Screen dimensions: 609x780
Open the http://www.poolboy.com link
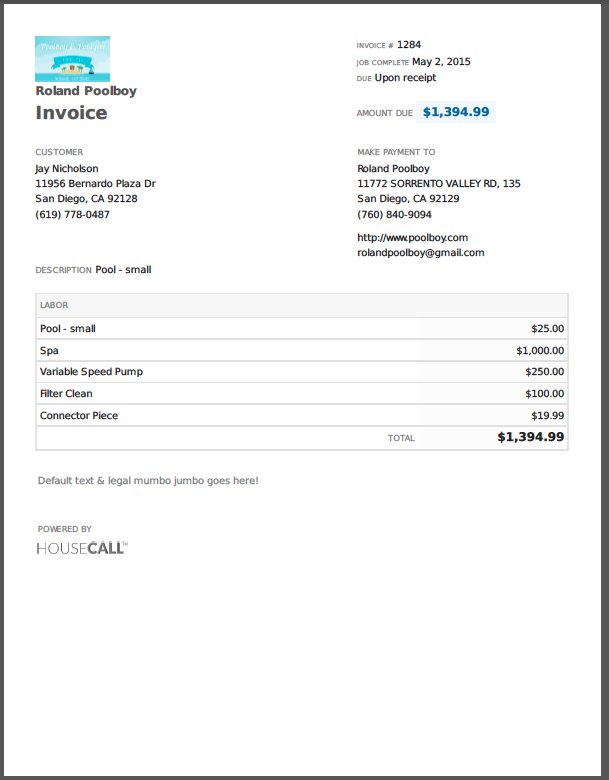(412, 237)
